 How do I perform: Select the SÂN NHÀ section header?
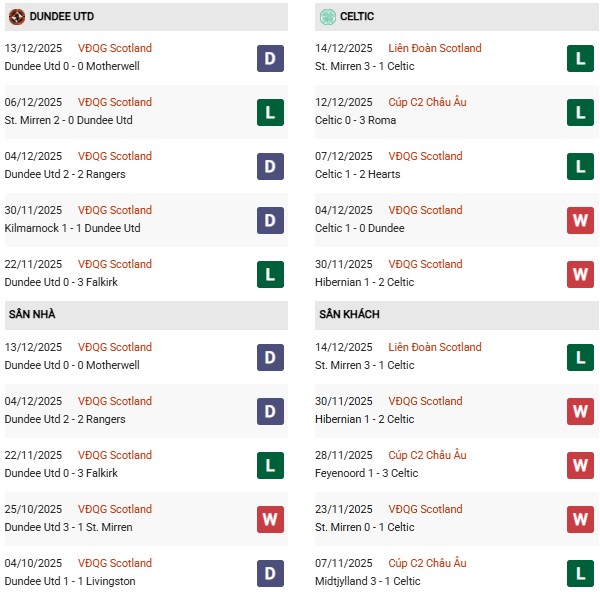click(31, 314)
